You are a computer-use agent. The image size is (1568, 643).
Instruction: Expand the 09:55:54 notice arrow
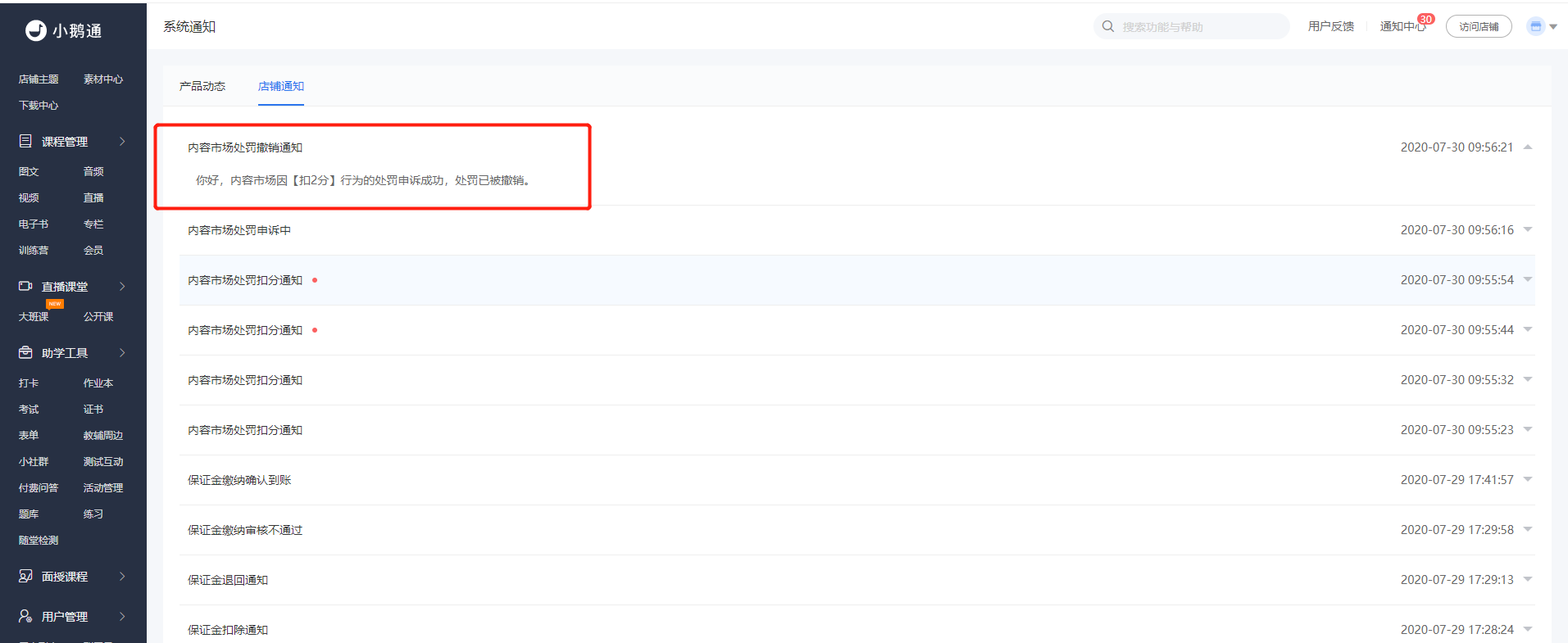coord(1528,279)
